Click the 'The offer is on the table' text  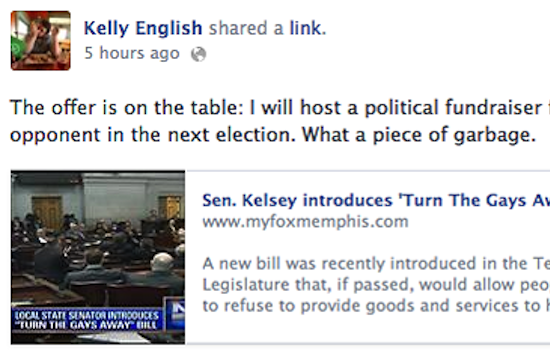coord(127,107)
